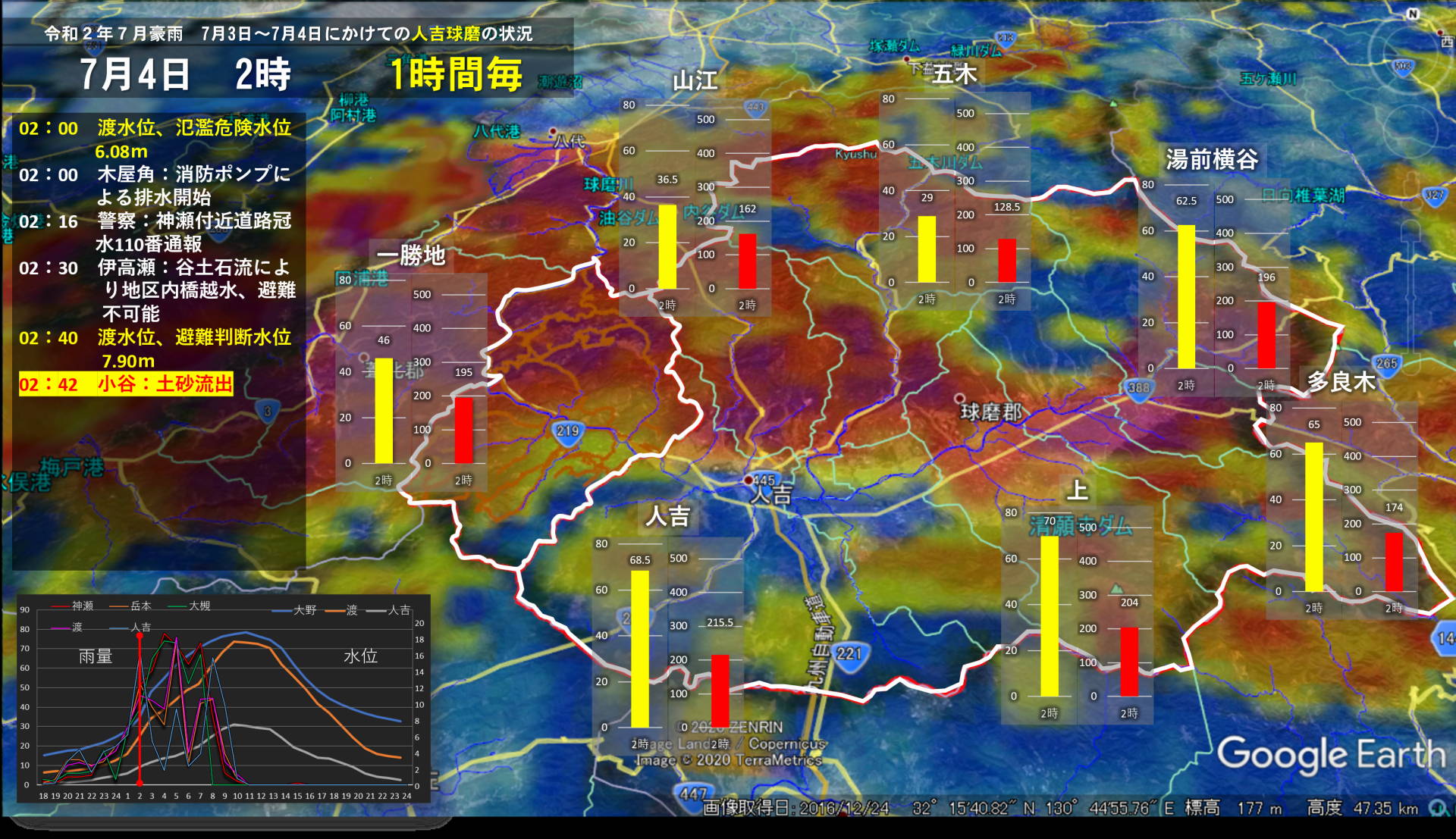Click the red 195 bar at 一勝地
The height and width of the screenshot is (839, 1456).
pyautogui.click(x=463, y=430)
